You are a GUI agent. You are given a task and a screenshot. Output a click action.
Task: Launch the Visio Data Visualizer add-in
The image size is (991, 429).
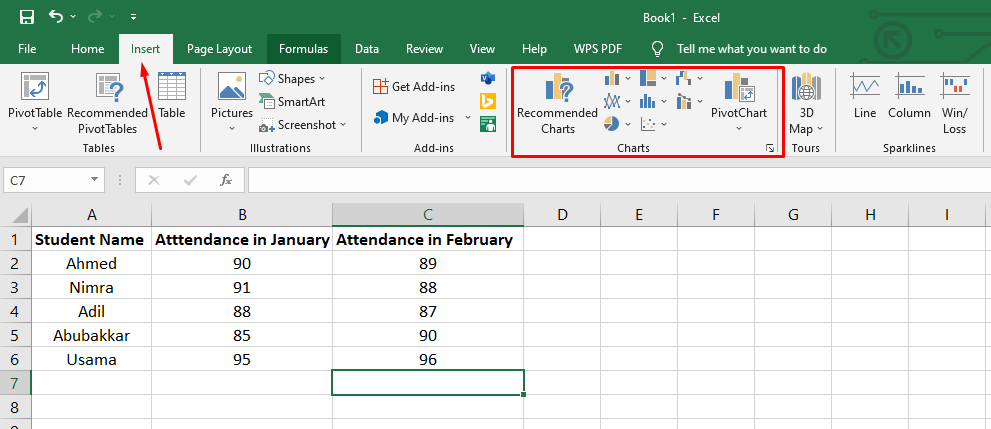click(x=488, y=78)
